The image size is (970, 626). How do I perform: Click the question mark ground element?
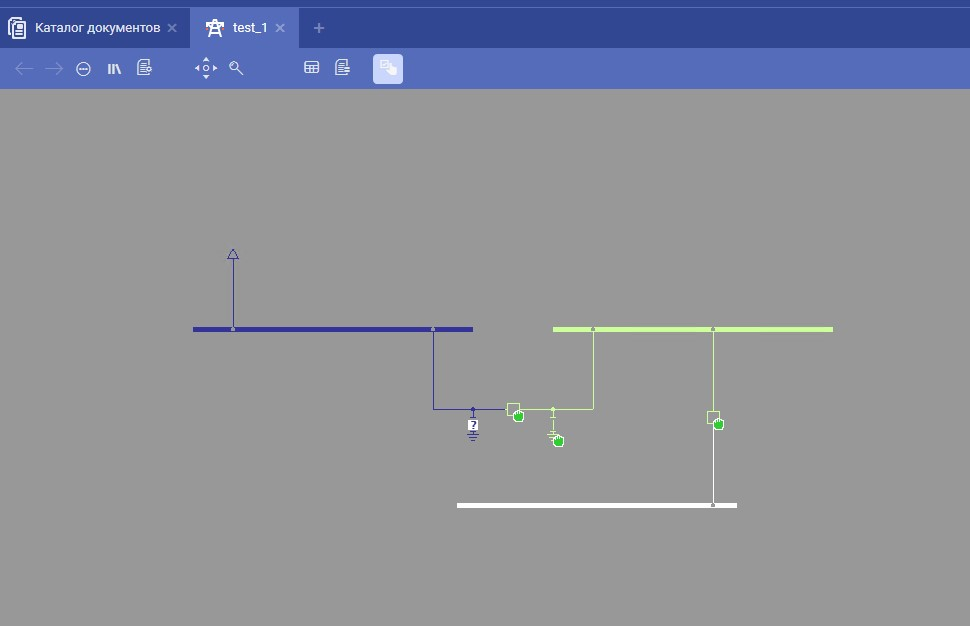point(473,426)
